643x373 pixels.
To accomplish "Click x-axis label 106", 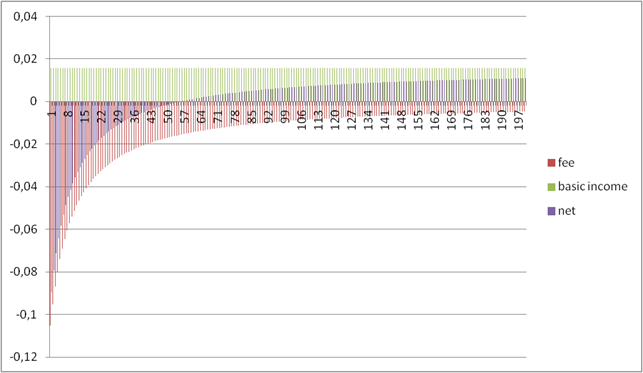I will [302, 119].
